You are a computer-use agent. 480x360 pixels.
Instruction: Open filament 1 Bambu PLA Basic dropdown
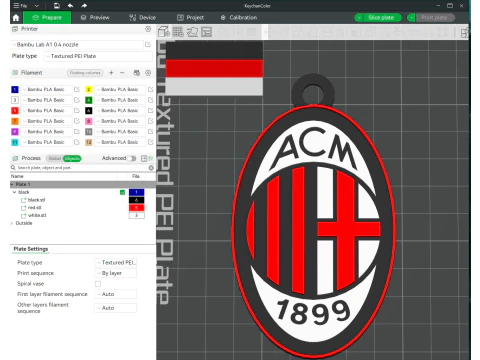pos(46,89)
